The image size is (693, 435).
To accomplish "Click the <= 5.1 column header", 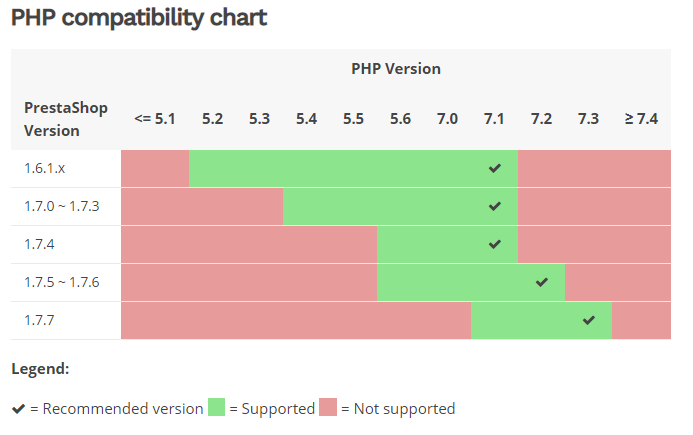I will 155,118.
